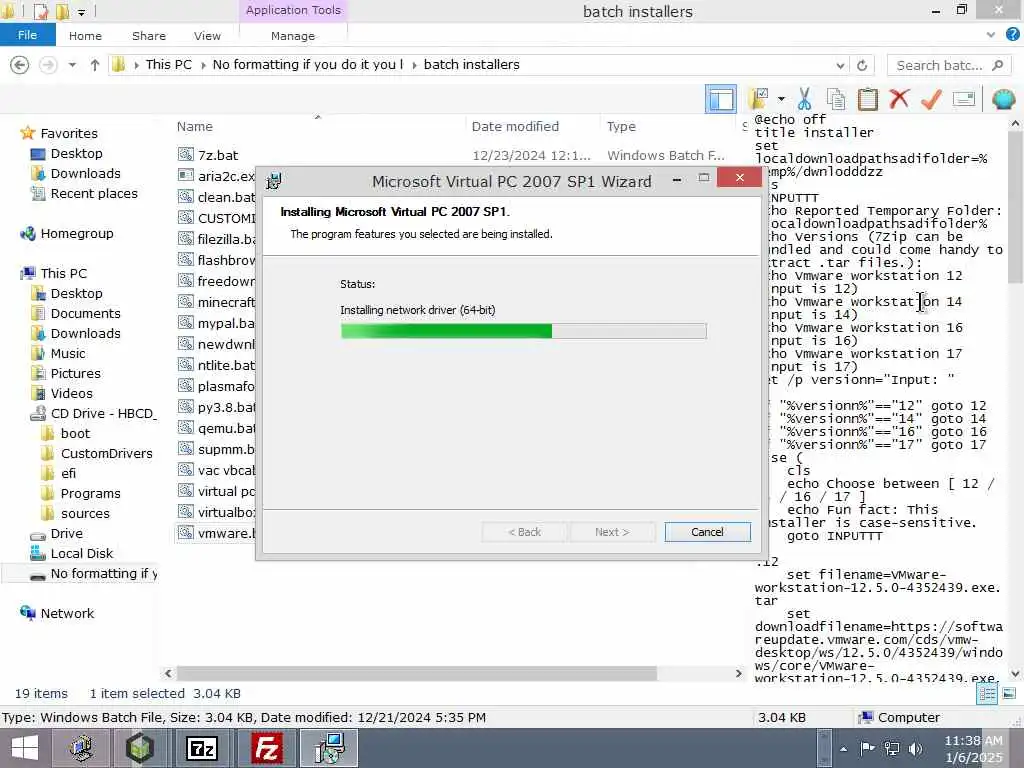1024x768 pixels.
Task: Open the recent locations dropdown arrow
Action: pos(72,65)
